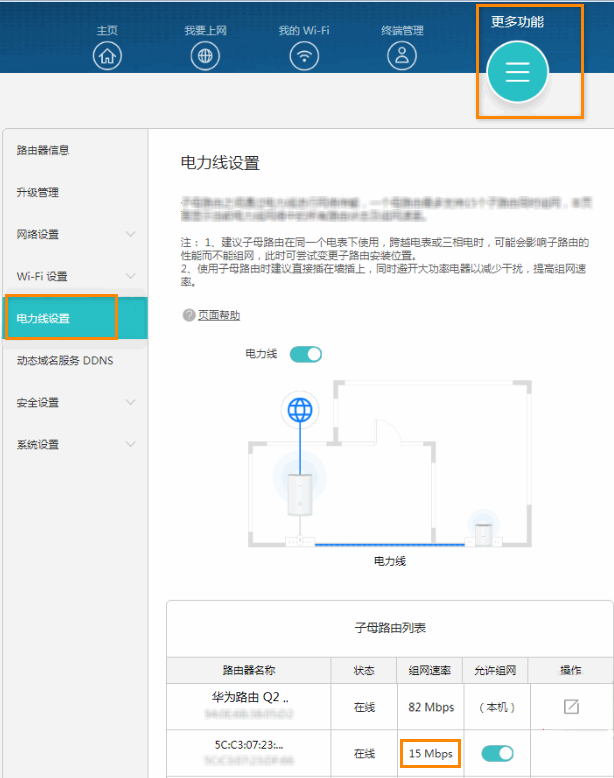Click the question mark help icon
This screenshot has height=778, width=614.
pos(188,315)
